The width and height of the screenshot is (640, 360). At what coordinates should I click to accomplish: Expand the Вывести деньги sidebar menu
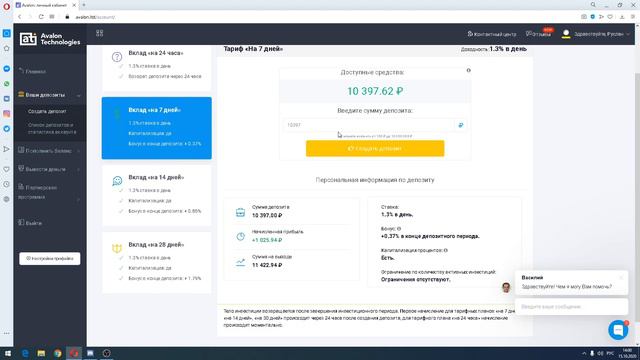50,169
